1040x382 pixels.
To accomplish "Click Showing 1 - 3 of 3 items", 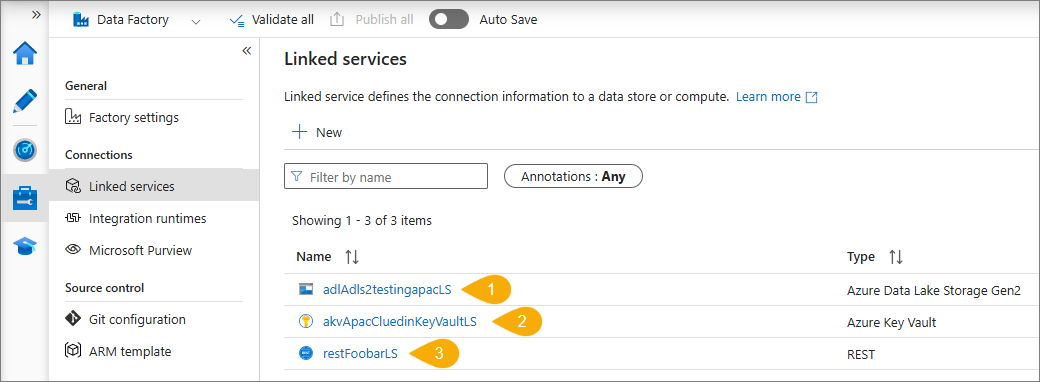I will (362, 221).
